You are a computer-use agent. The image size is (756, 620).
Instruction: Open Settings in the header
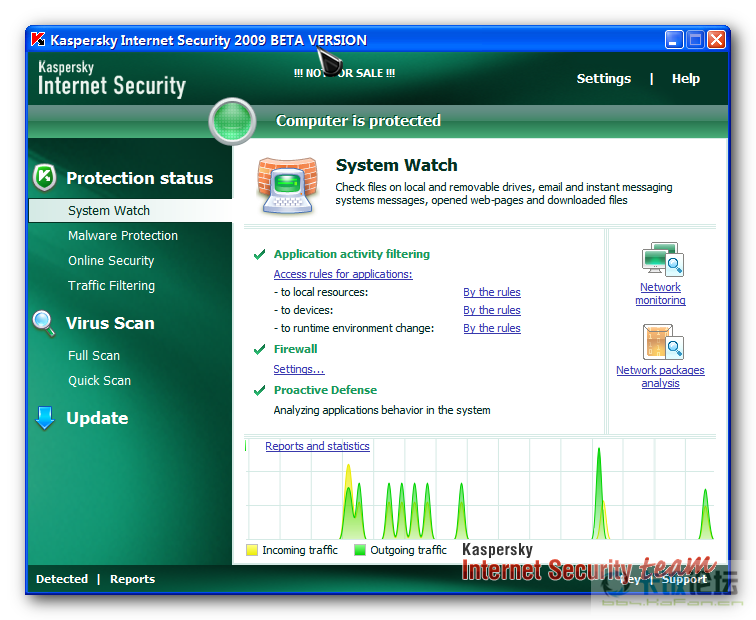[x=604, y=79]
